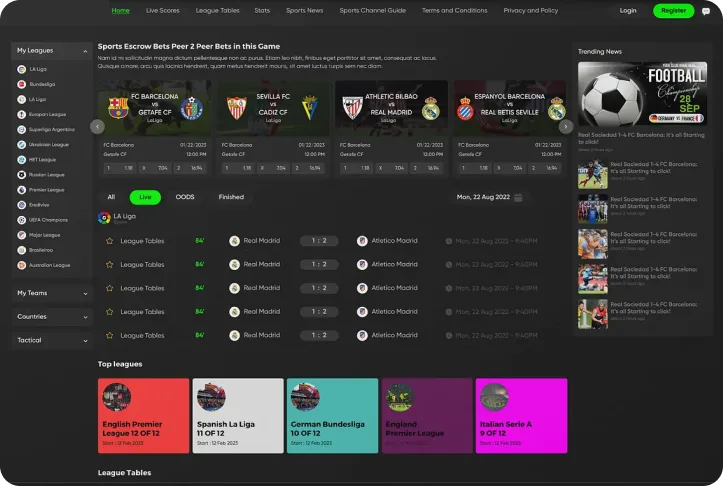Viewport: 723px width, 486px height.
Task: Open League Tables in the top nav
Action: (218, 11)
